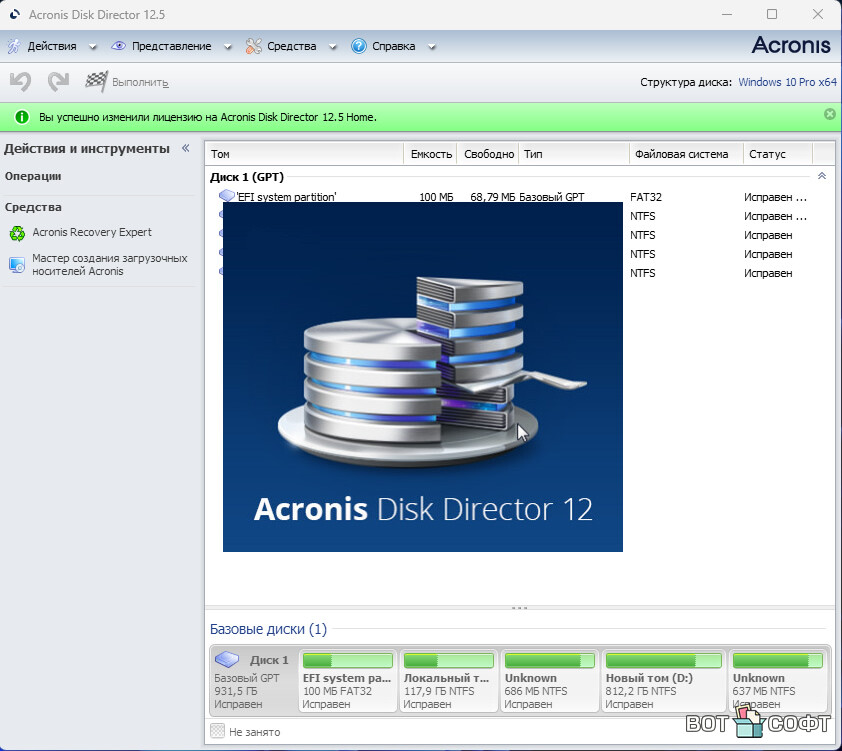Viewport: 842px width, 751px height.
Task: Click the panel splitter handle dots
Action: [519, 608]
